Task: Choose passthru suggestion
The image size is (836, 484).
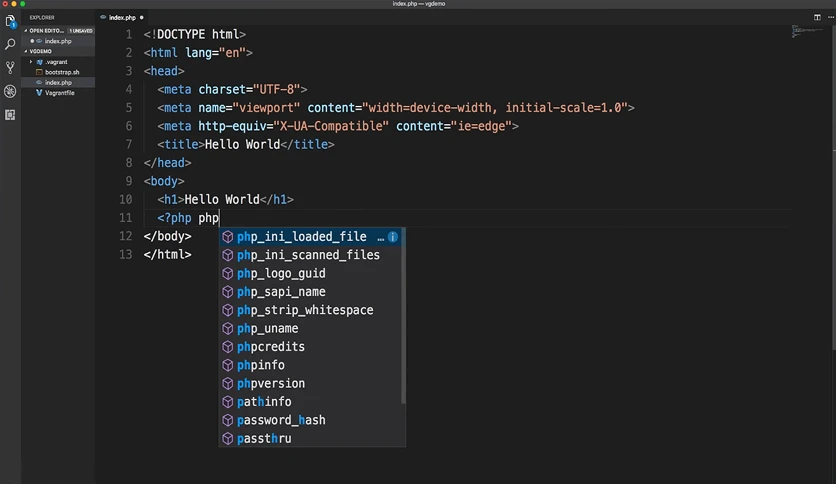Action: (x=311, y=438)
